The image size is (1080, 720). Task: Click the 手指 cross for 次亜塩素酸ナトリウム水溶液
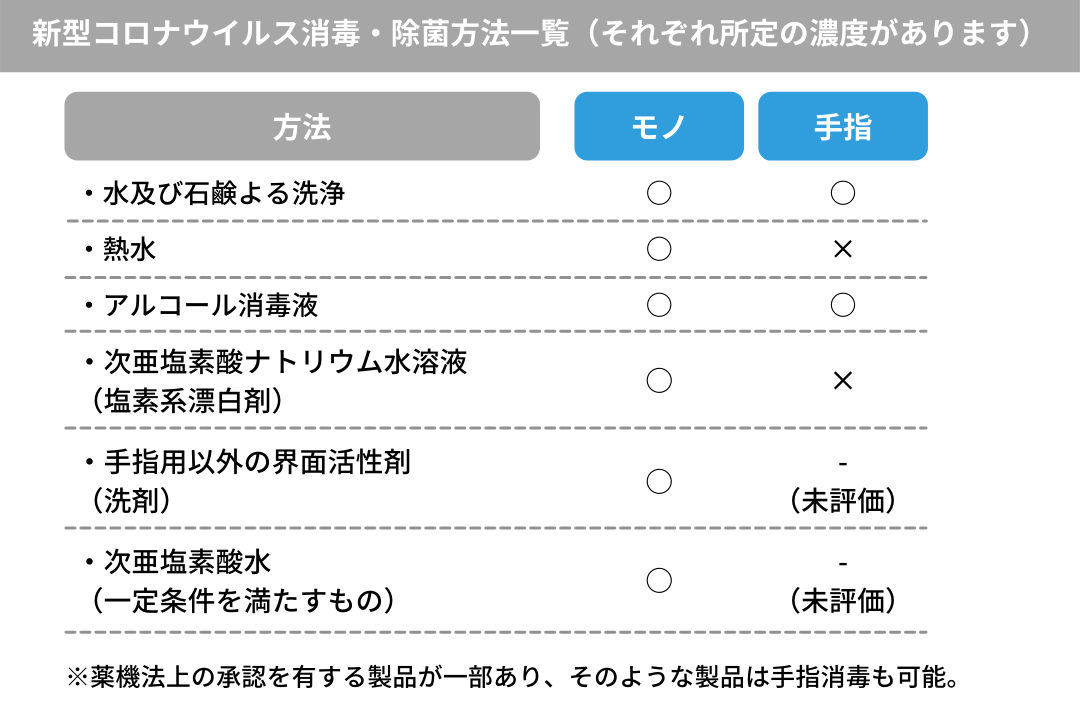(x=842, y=380)
